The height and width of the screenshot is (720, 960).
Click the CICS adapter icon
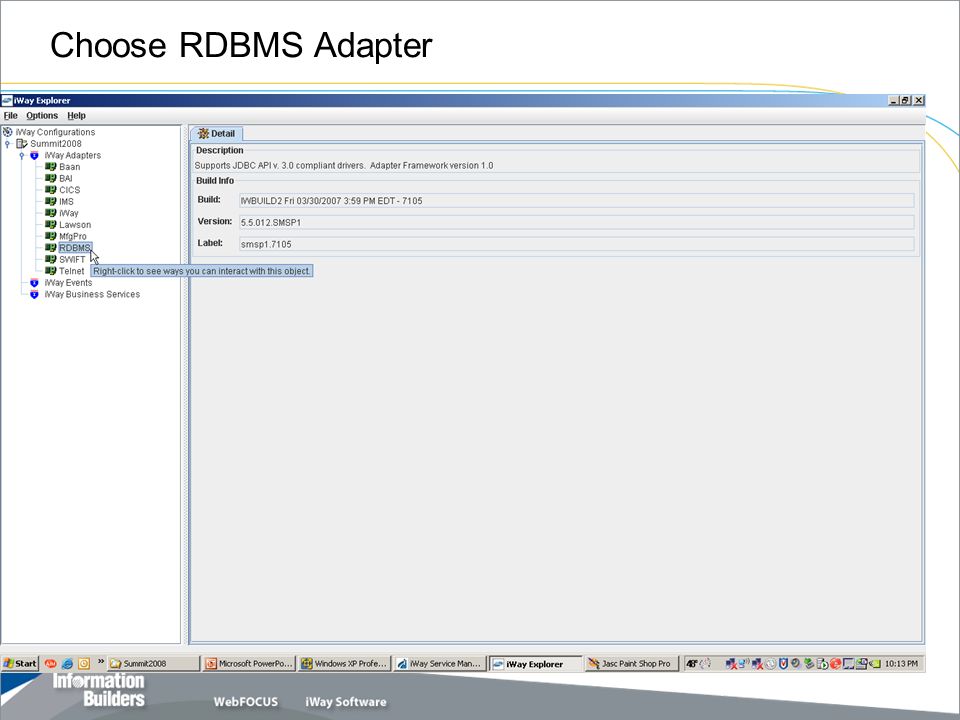click(x=51, y=190)
